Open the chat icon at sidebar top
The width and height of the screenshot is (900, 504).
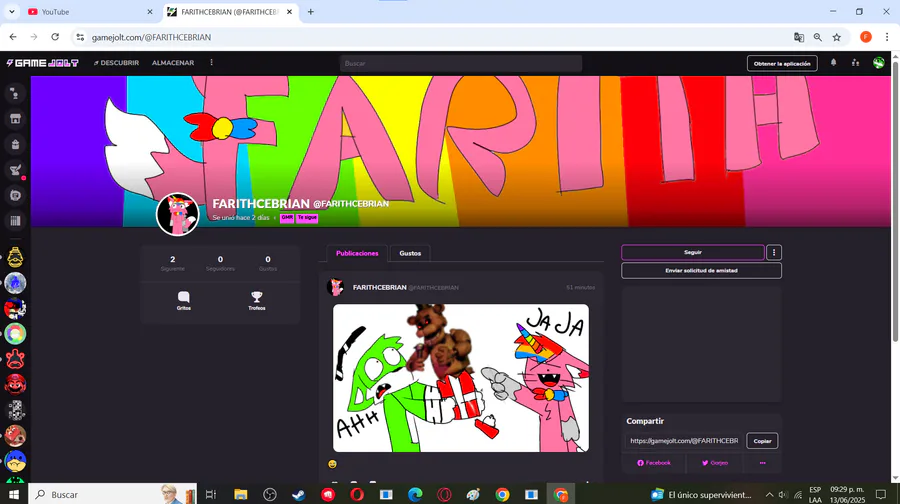pos(15,94)
